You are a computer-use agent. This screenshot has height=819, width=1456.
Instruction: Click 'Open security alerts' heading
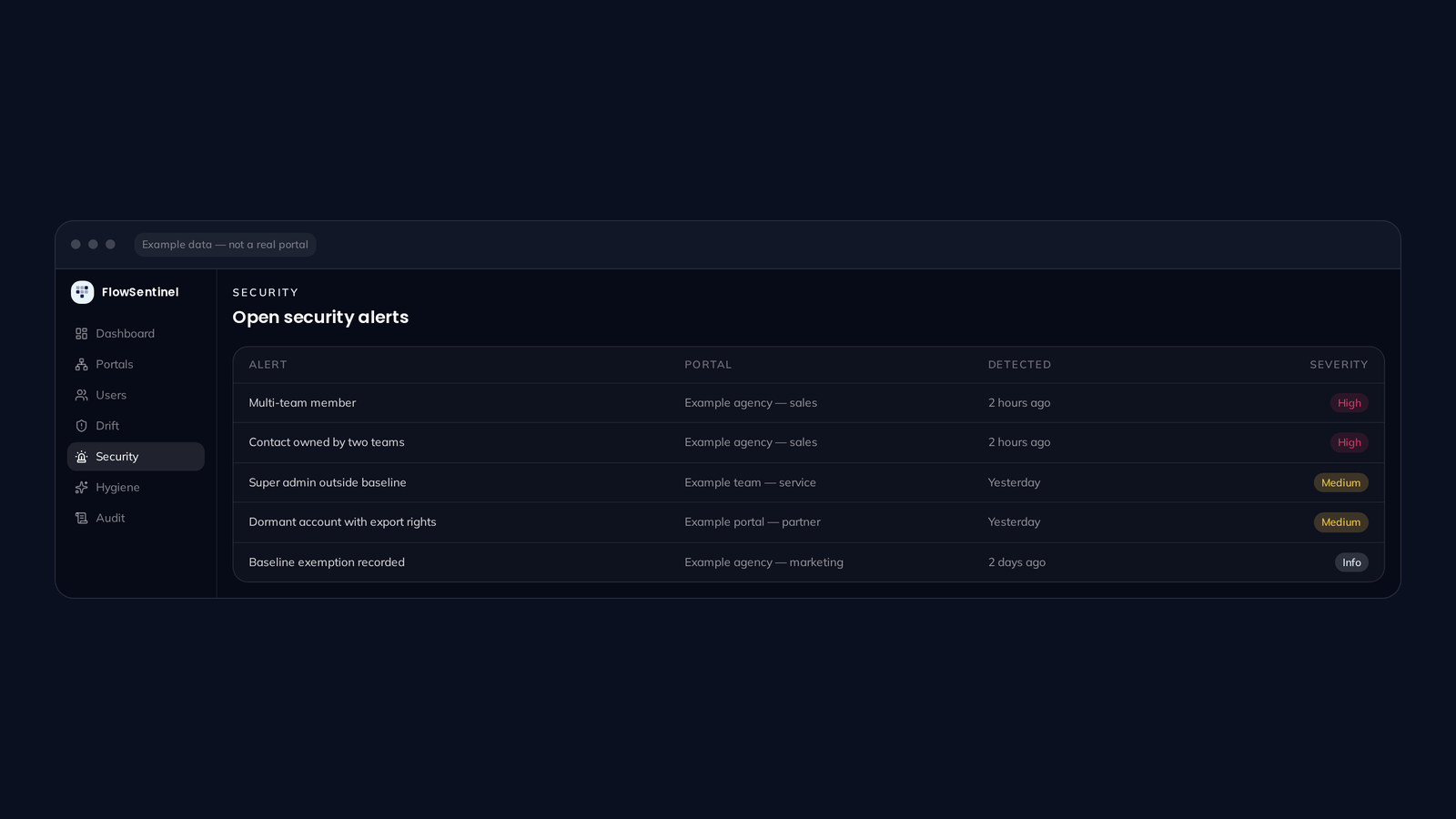point(320,317)
